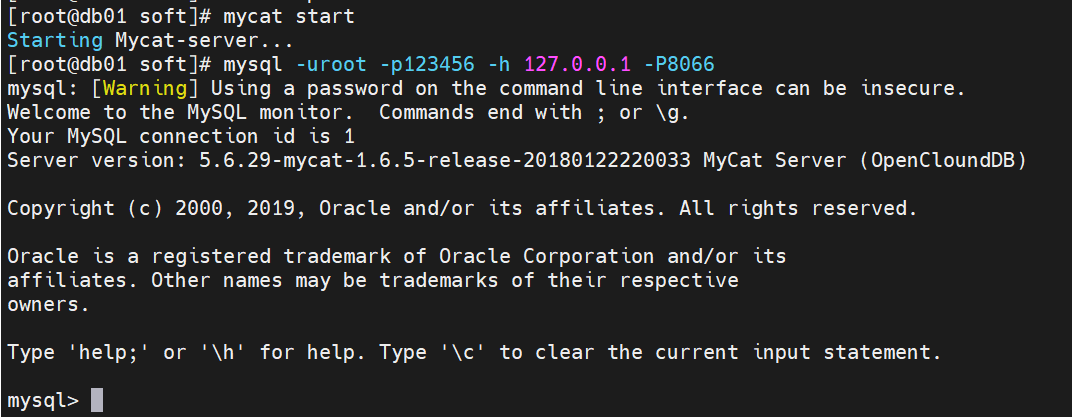This screenshot has width=1072, height=417.
Task: Click 'Oracle Corporation' in trademark notice
Action: click(x=547, y=256)
